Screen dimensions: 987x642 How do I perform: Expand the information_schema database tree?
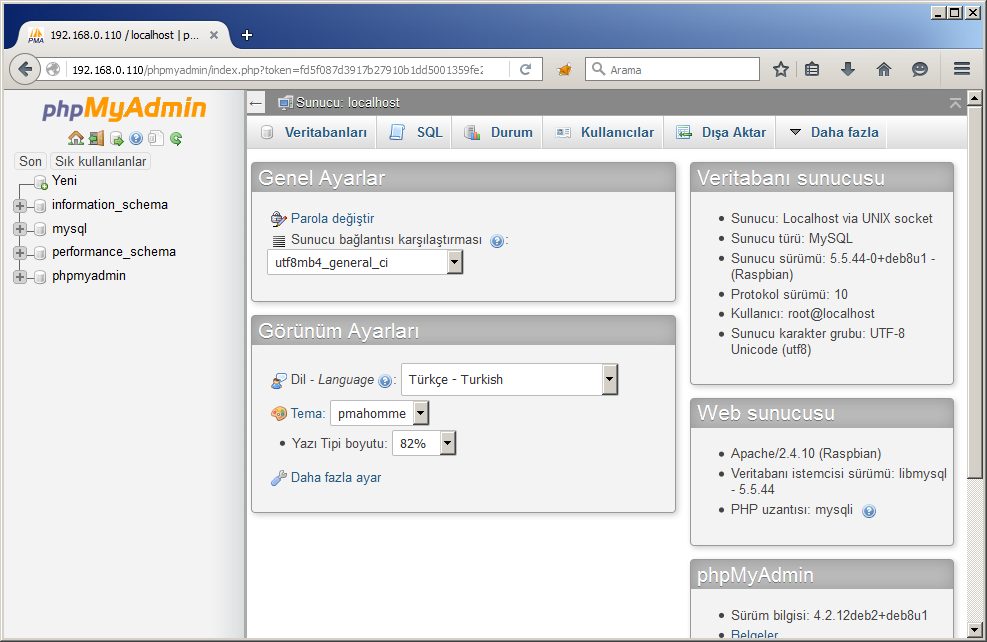(x=20, y=206)
